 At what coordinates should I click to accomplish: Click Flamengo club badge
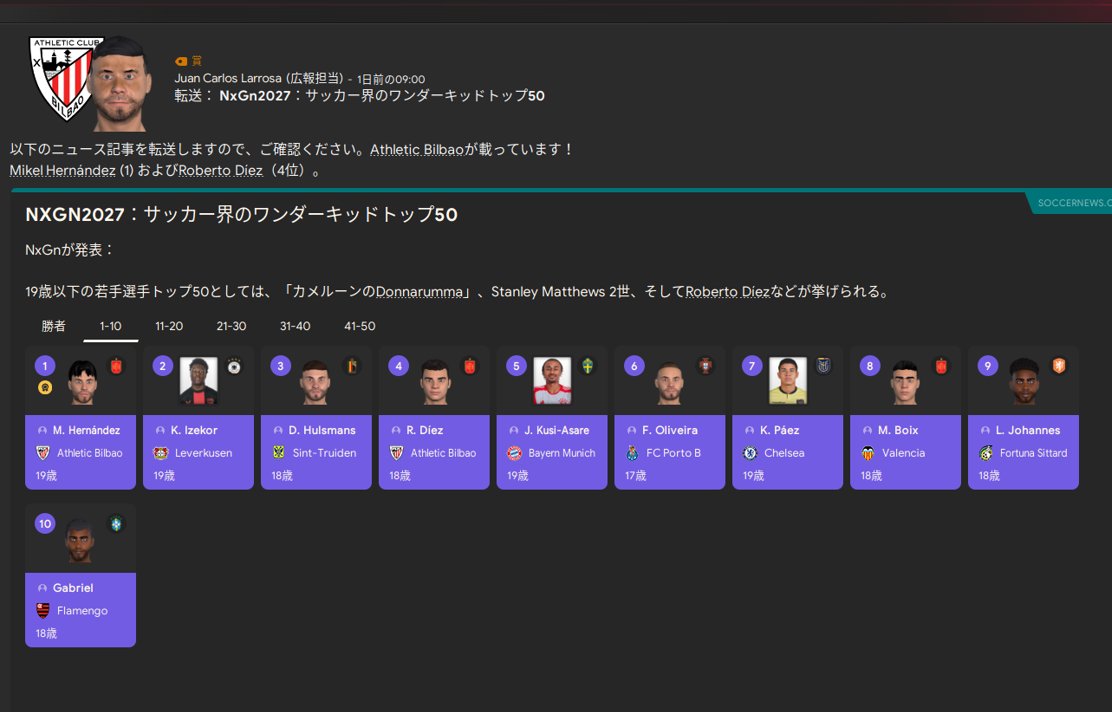tap(43, 610)
